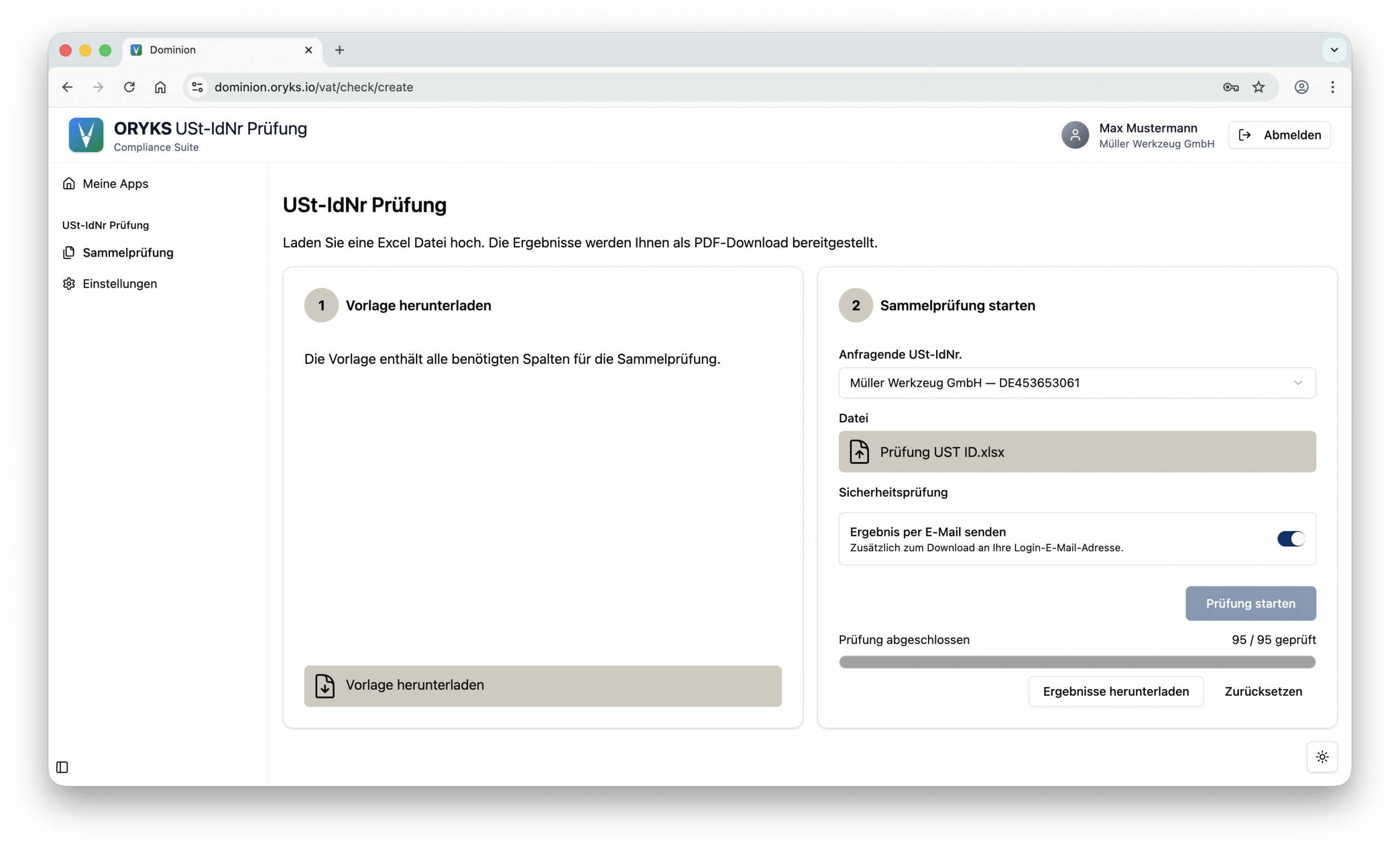Click Zurücksetzen button
The height and width of the screenshot is (850, 1400).
pyautogui.click(x=1263, y=691)
